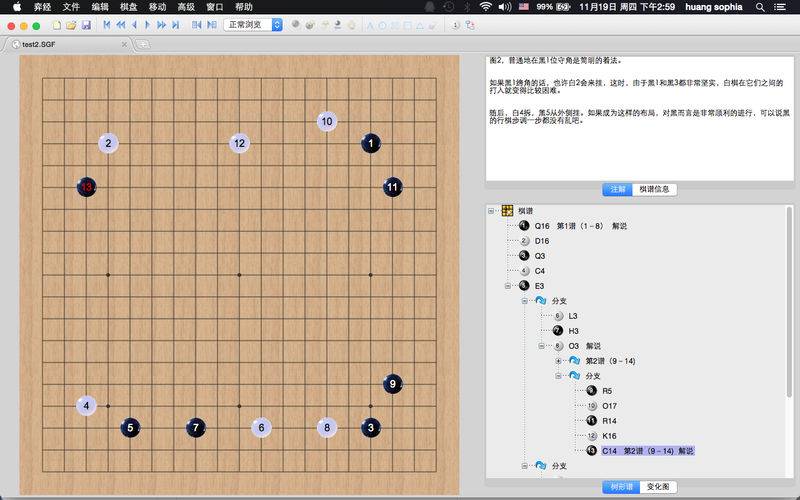Open Spotlight search in menu bar
800x500 pixels.
(x=760, y=7)
